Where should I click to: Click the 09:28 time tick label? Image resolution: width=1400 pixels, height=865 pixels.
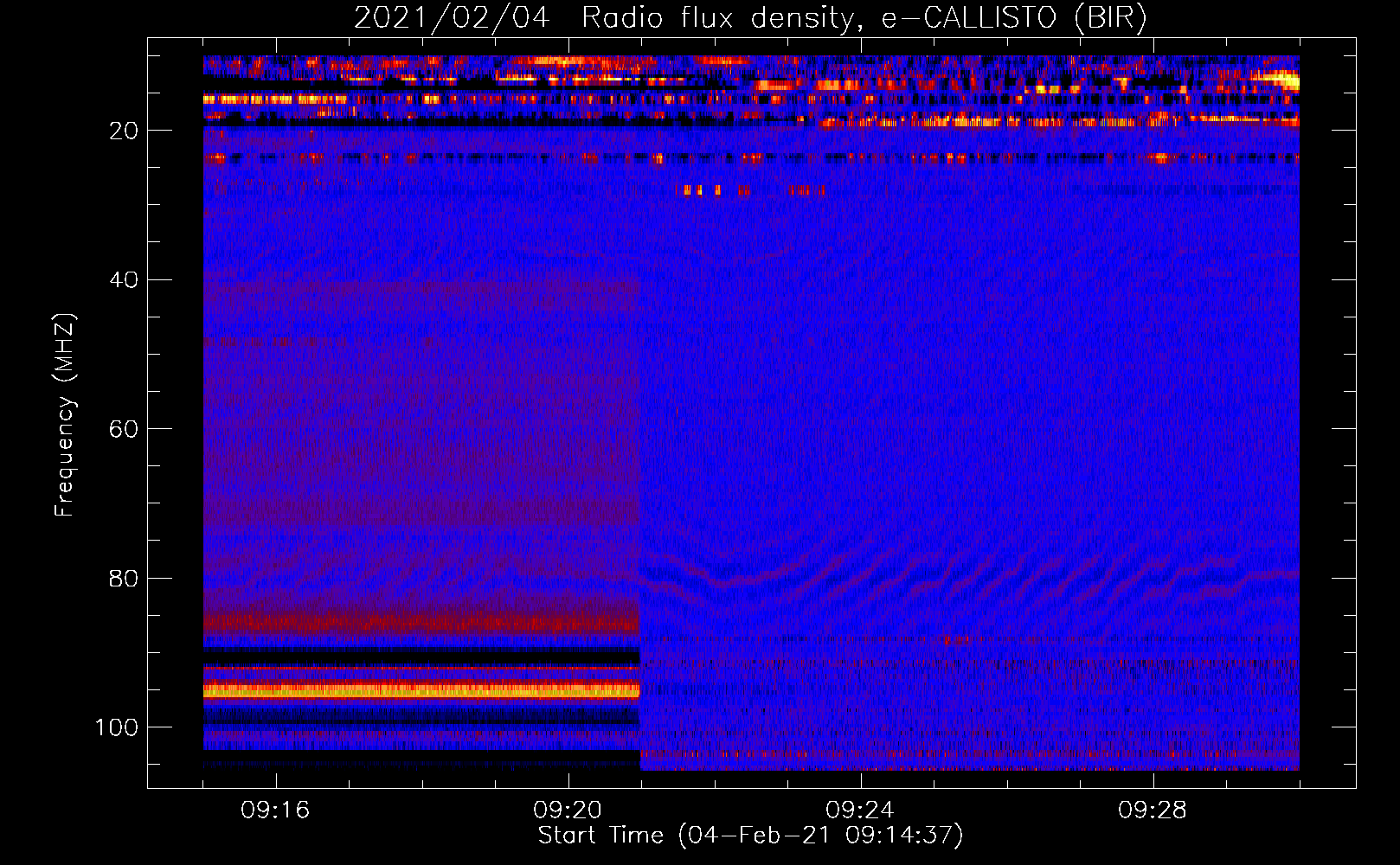(1153, 810)
